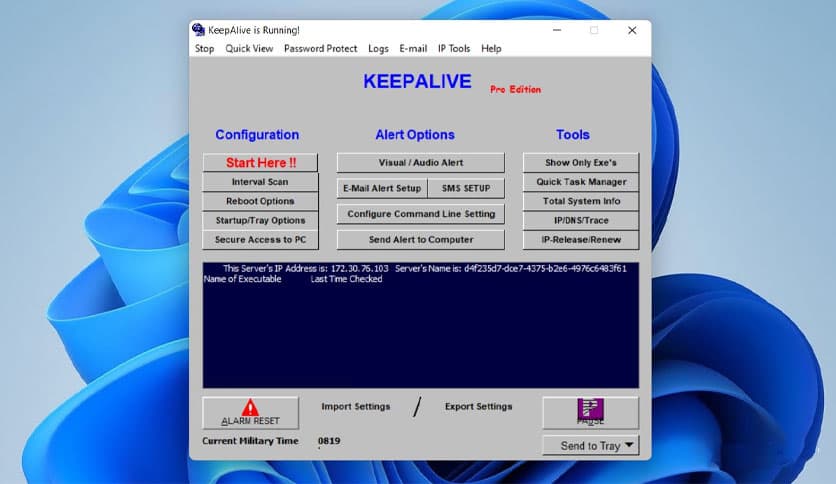The height and width of the screenshot is (484, 836).
Task: Click the server name d4f235d7 text
Action: (x=545, y=268)
